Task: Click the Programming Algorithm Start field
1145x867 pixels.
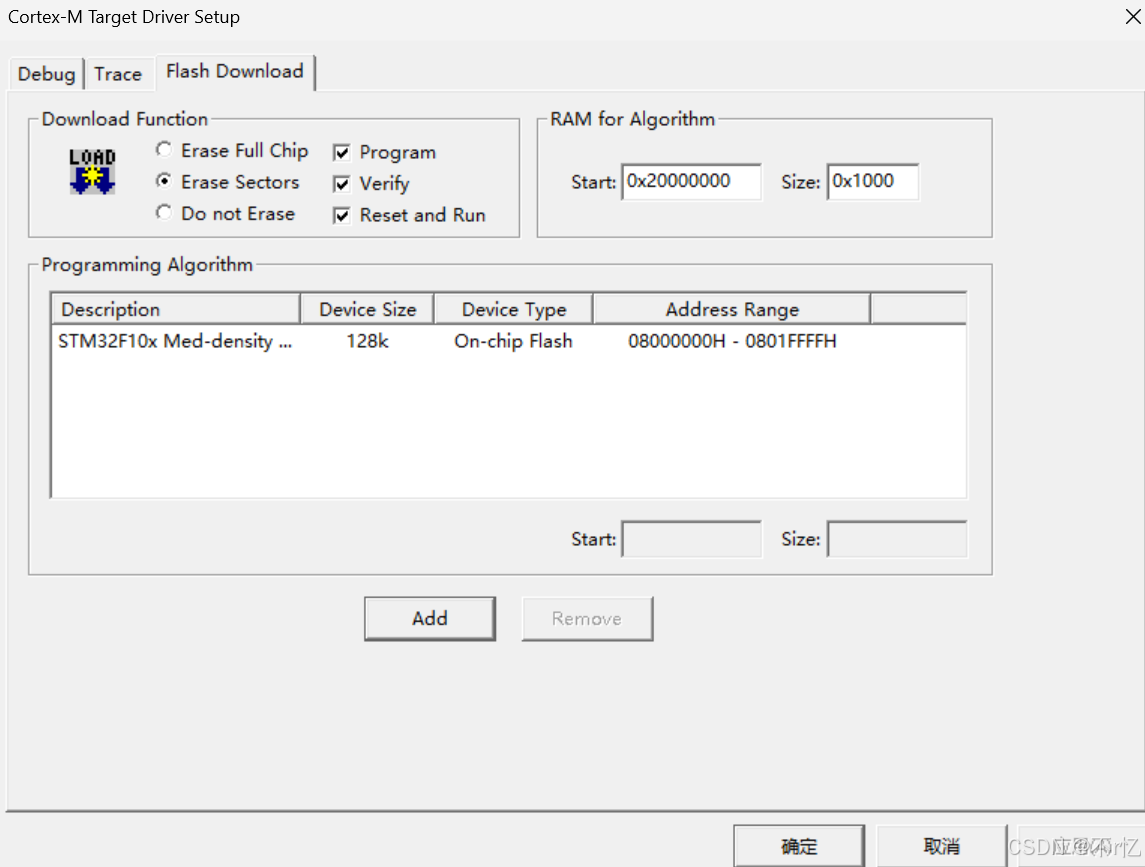Action: click(x=692, y=539)
